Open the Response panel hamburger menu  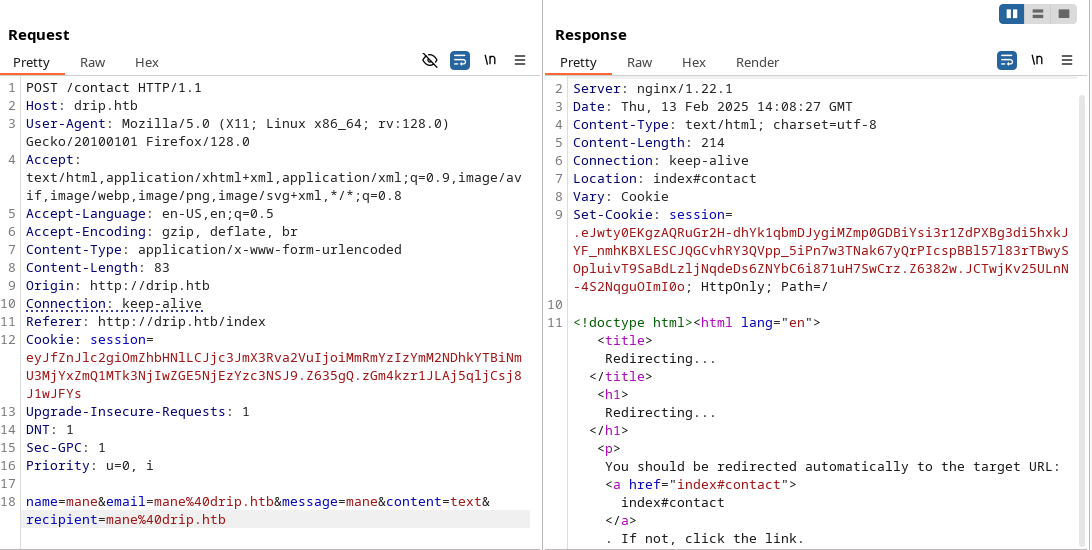[1067, 60]
